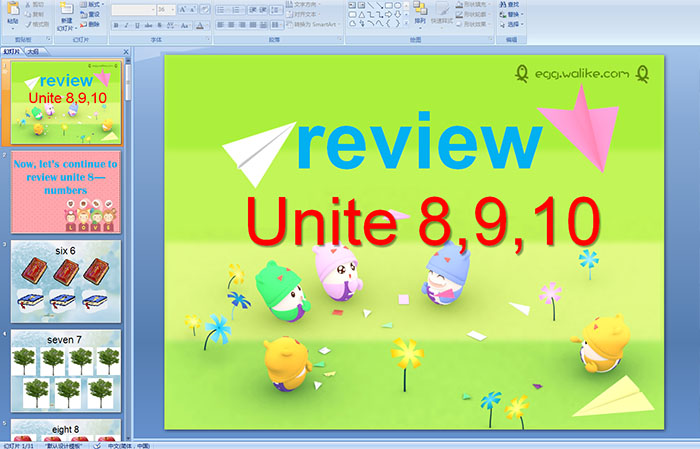Select the Rounded Rectangle shape
700x449 pixels.
pos(352,15)
